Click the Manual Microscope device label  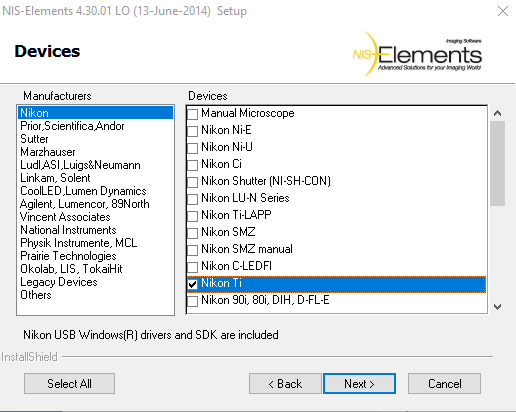click(248, 113)
